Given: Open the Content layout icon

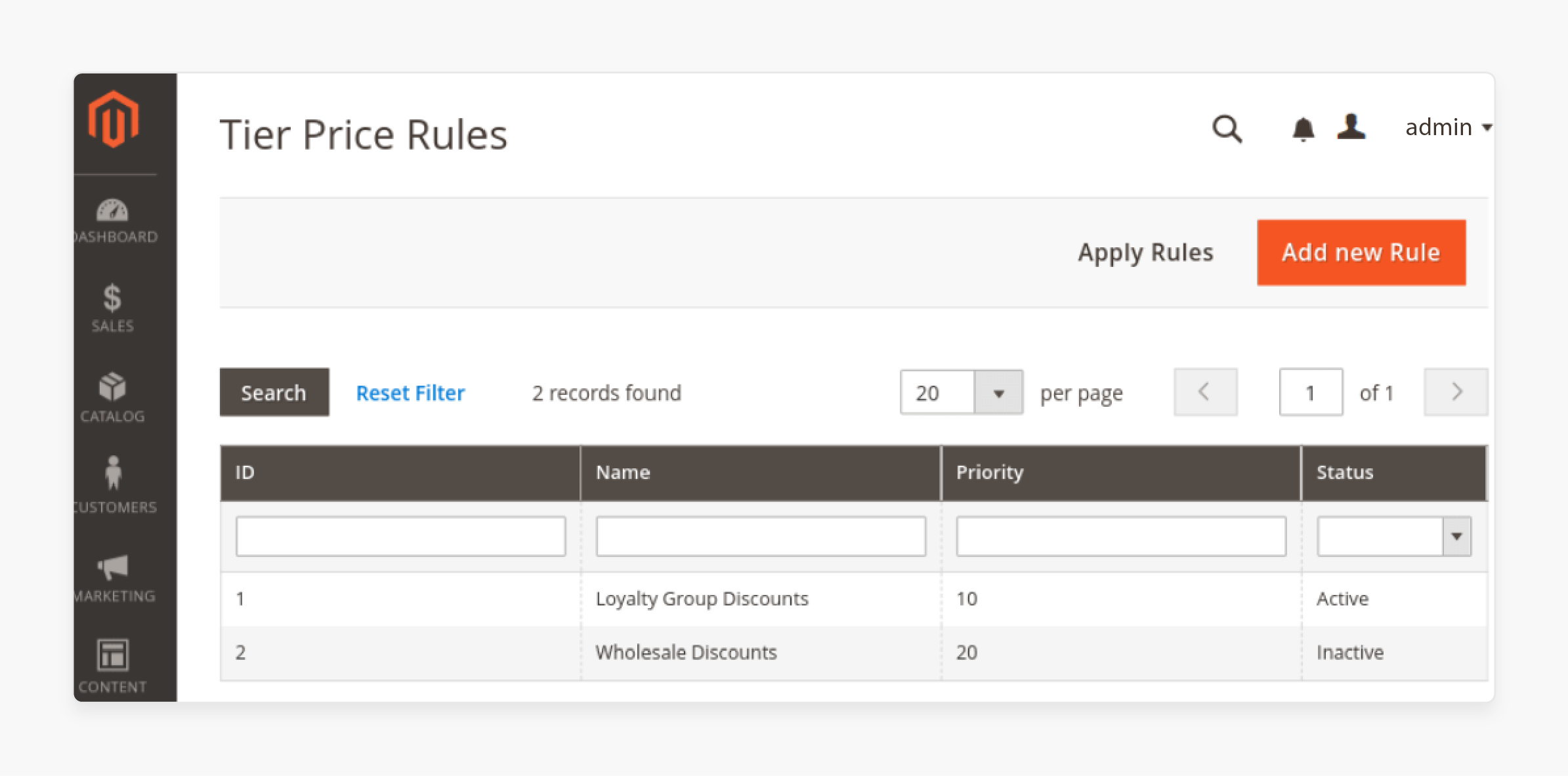Looking at the screenshot, I should pos(113,655).
